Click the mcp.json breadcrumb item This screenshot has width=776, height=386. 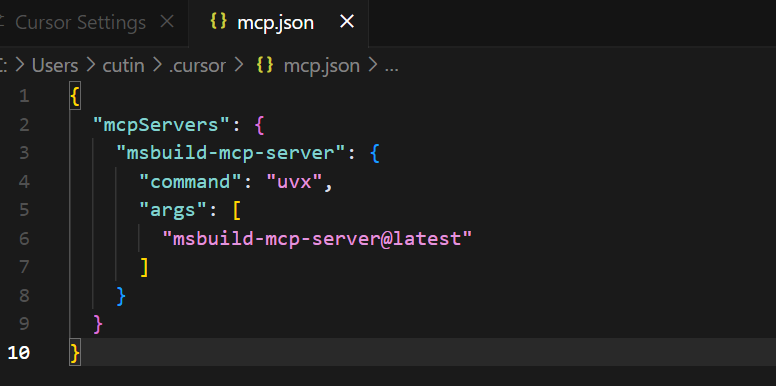(x=322, y=66)
